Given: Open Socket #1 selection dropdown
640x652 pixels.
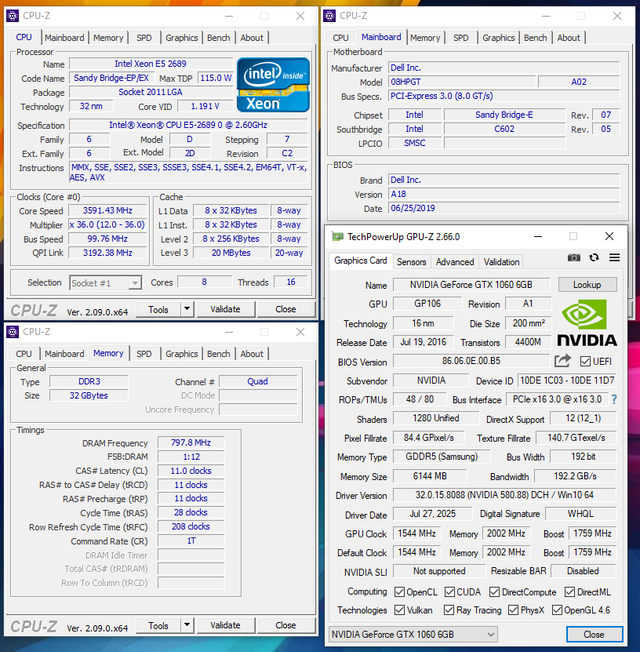Looking at the screenshot, I should click(x=106, y=283).
